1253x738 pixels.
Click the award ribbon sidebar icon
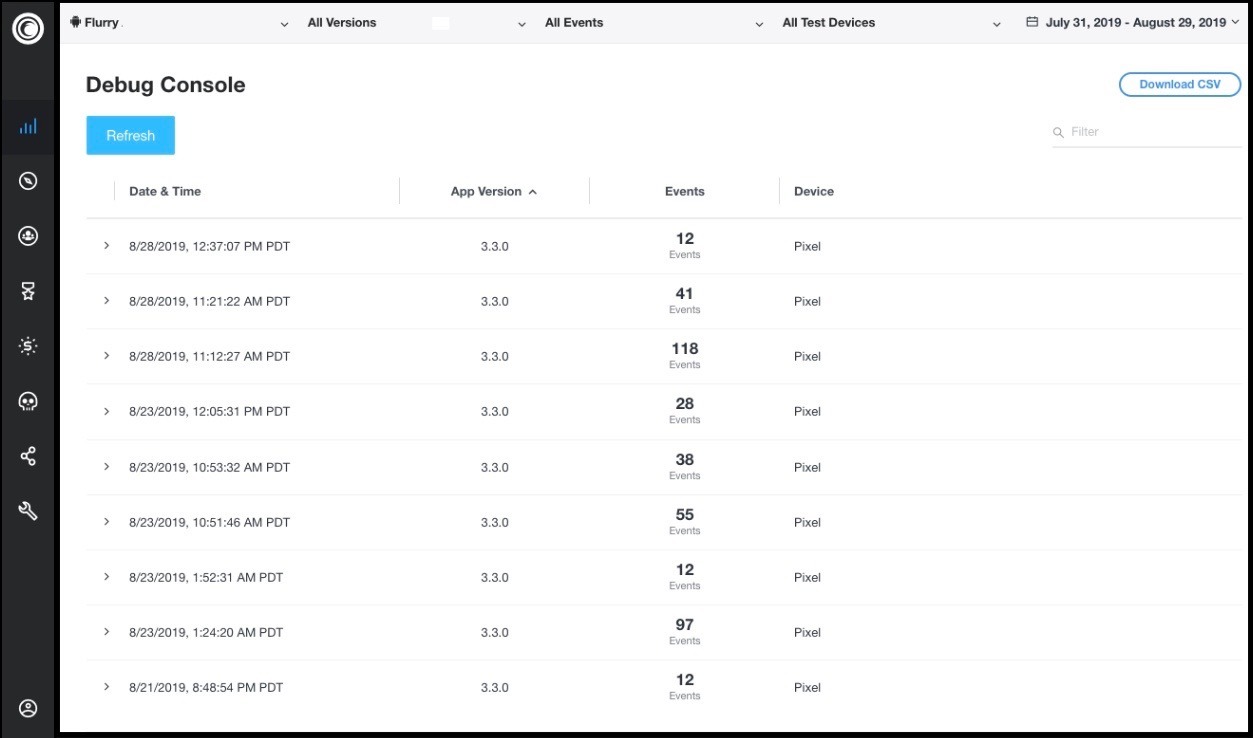[x=28, y=291]
